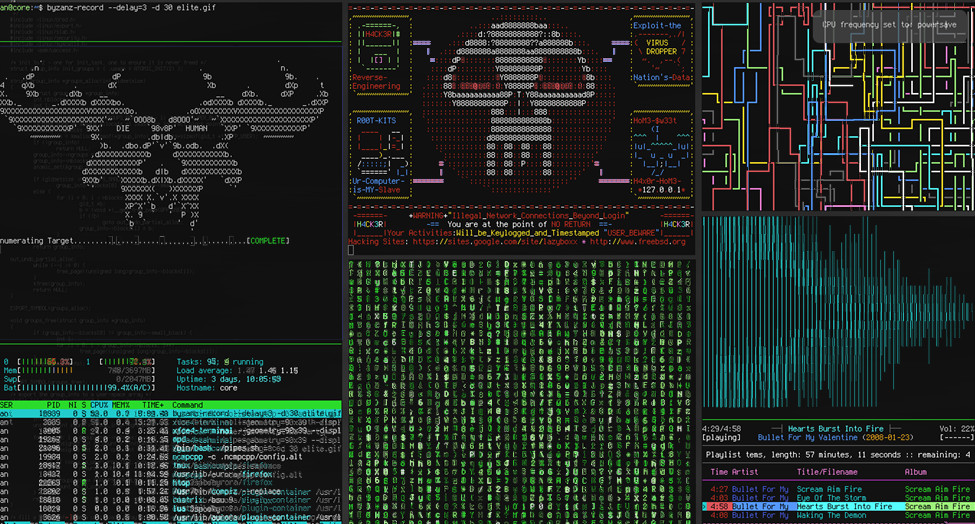975x524 pixels.
Task: Sort processes by the CPU% column header
Action: pyautogui.click(x=98, y=405)
